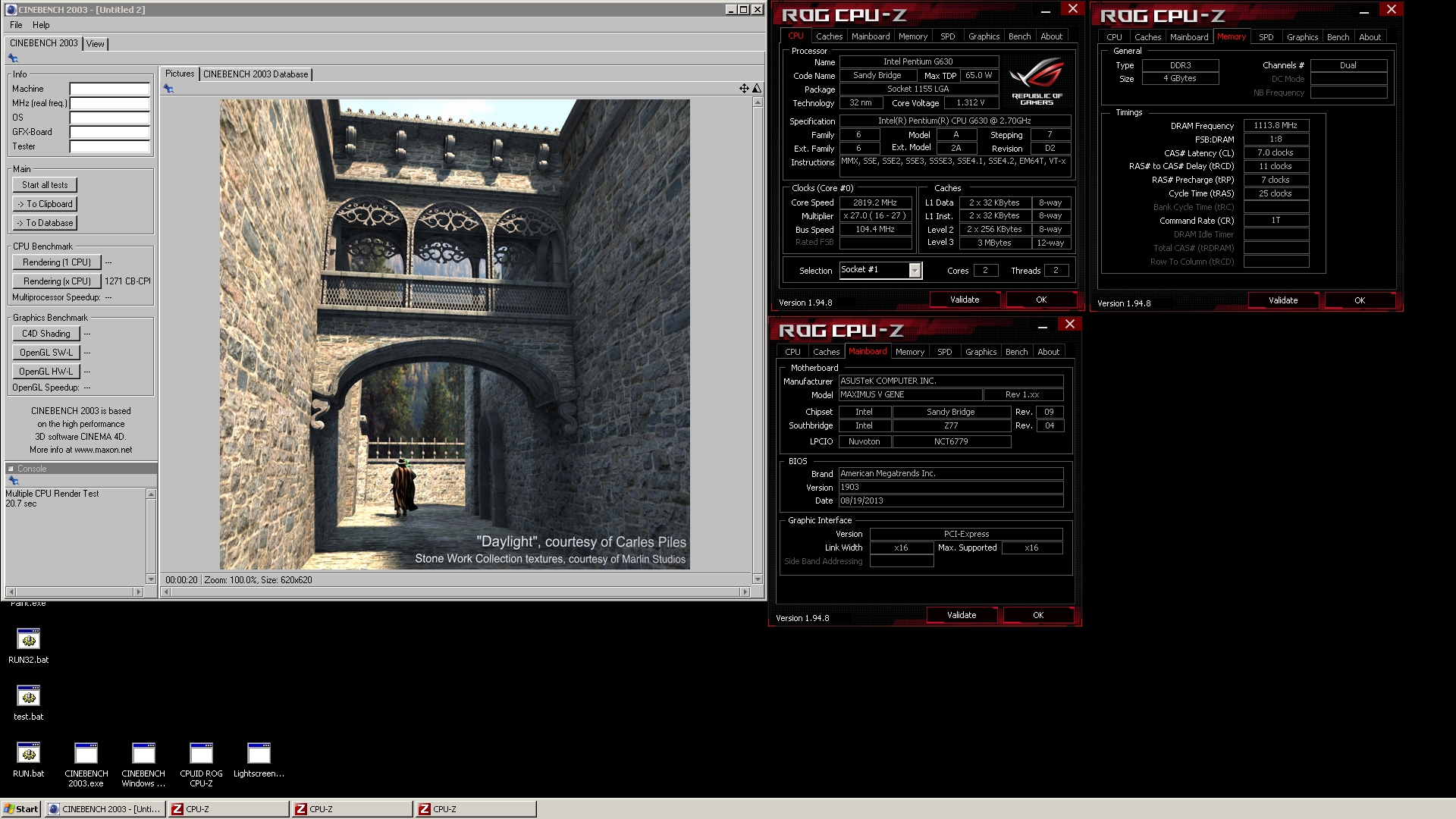Click the "Intel Pentium G630" name field
The width and height of the screenshot is (1456, 819).
coord(918,62)
